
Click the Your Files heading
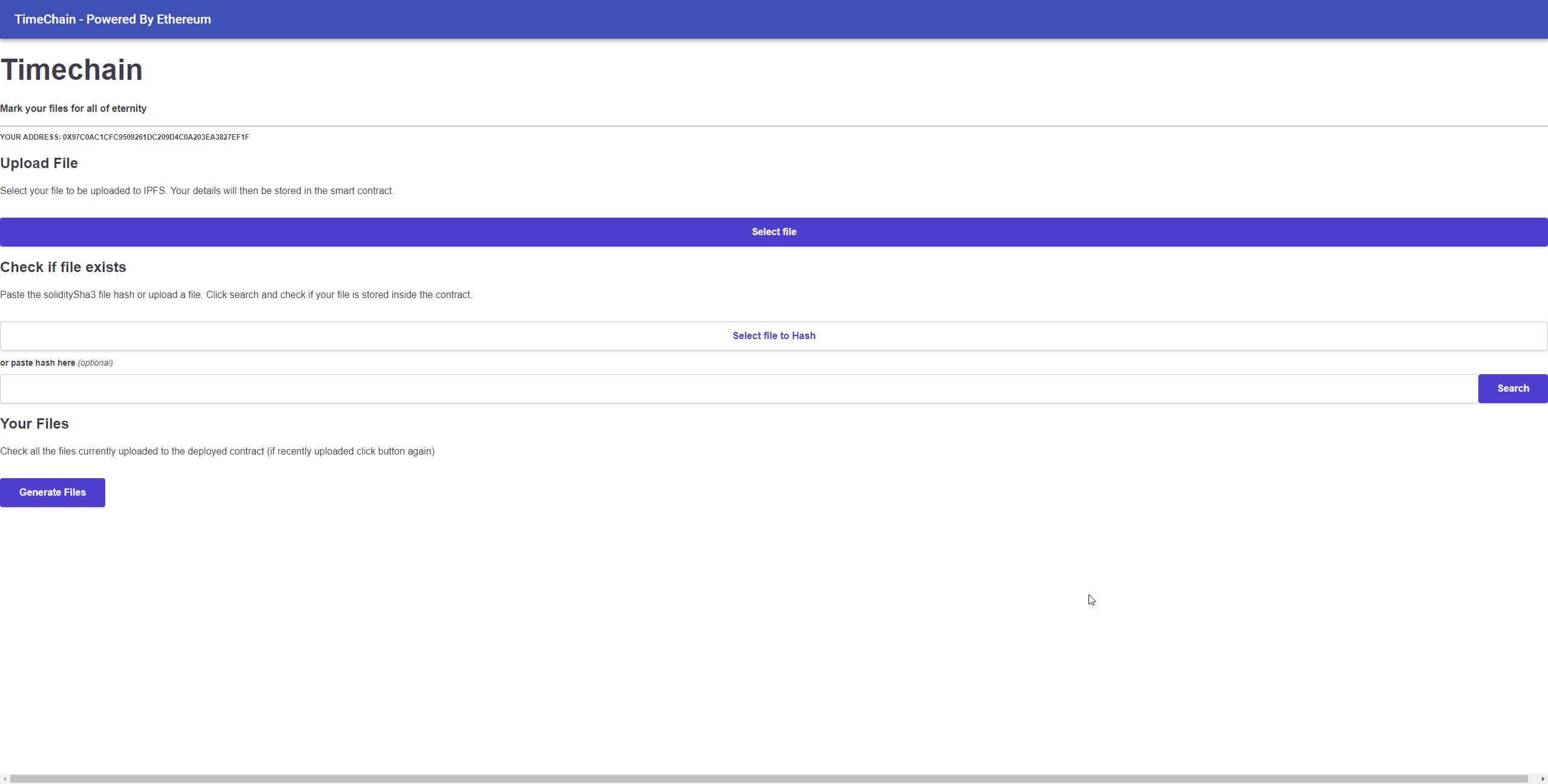[34, 424]
